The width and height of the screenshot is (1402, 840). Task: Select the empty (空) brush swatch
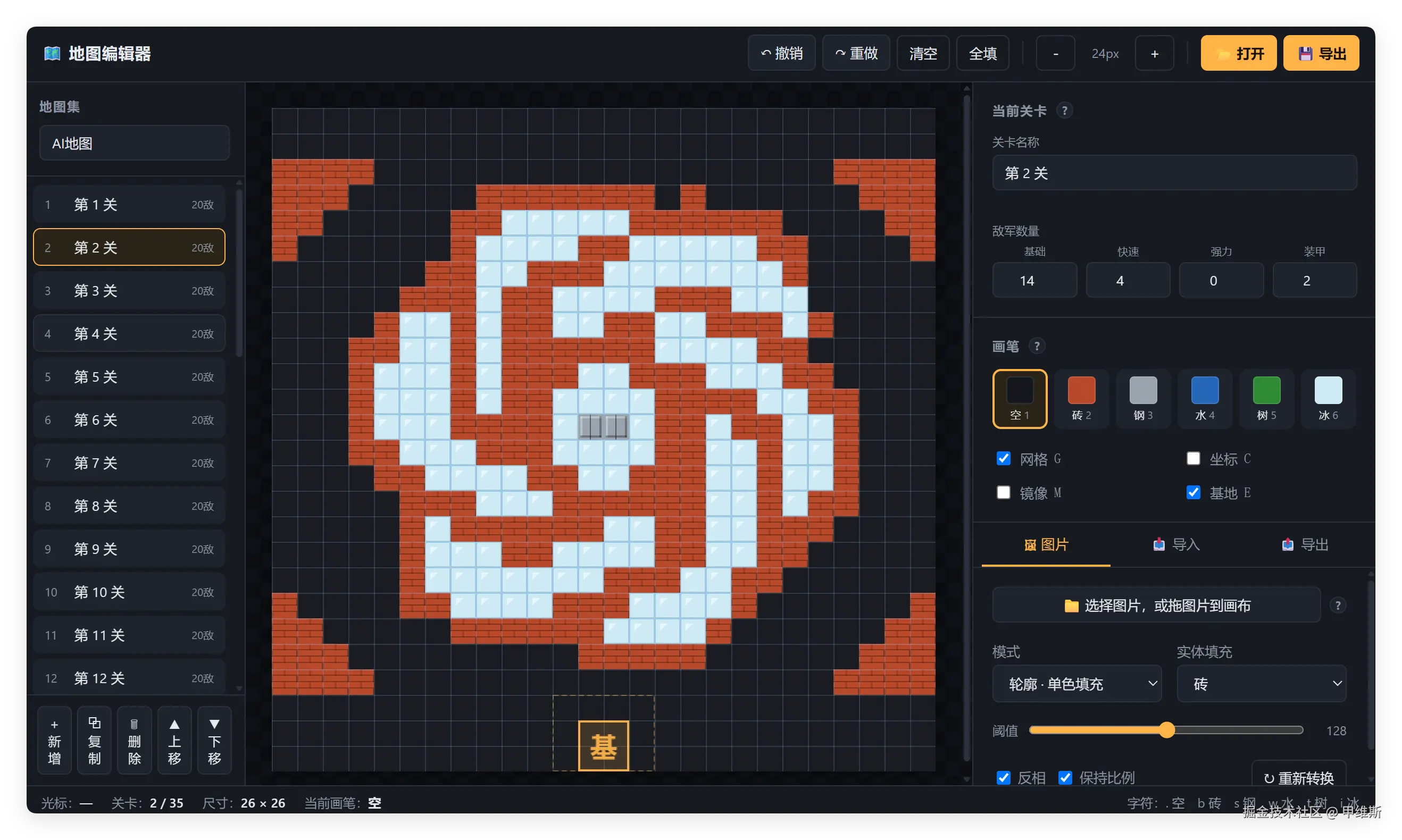pyautogui.click(x=1020, y=399)
